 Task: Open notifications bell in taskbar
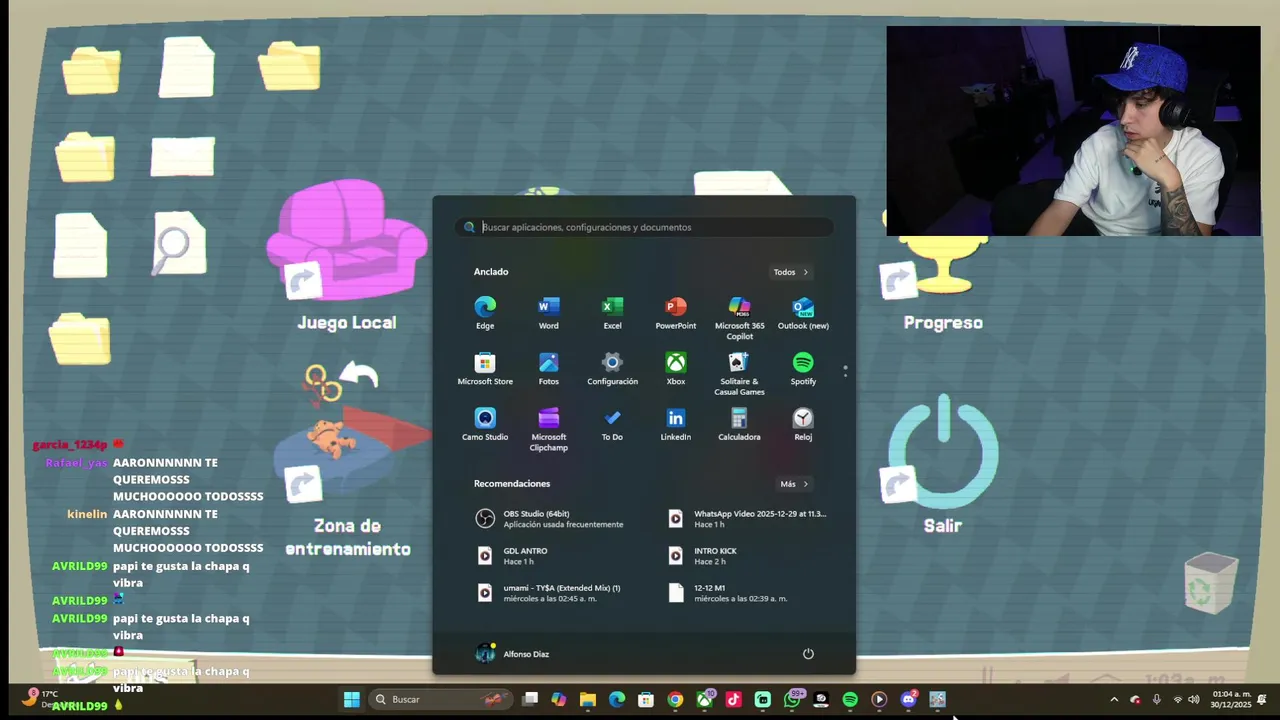pos(1262,700)
